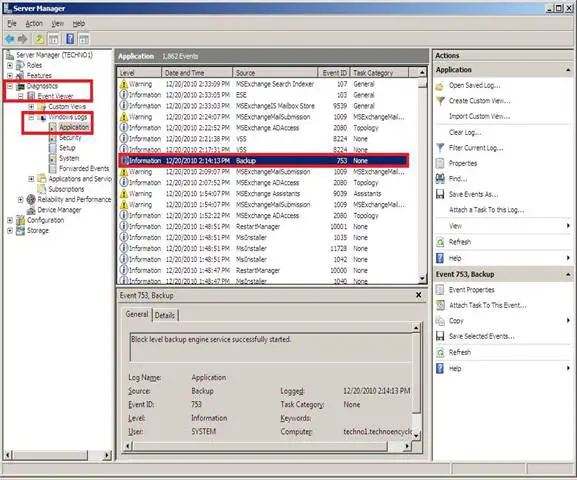Select the System log in tree
The image size is (577, 480).
(69, 159)
